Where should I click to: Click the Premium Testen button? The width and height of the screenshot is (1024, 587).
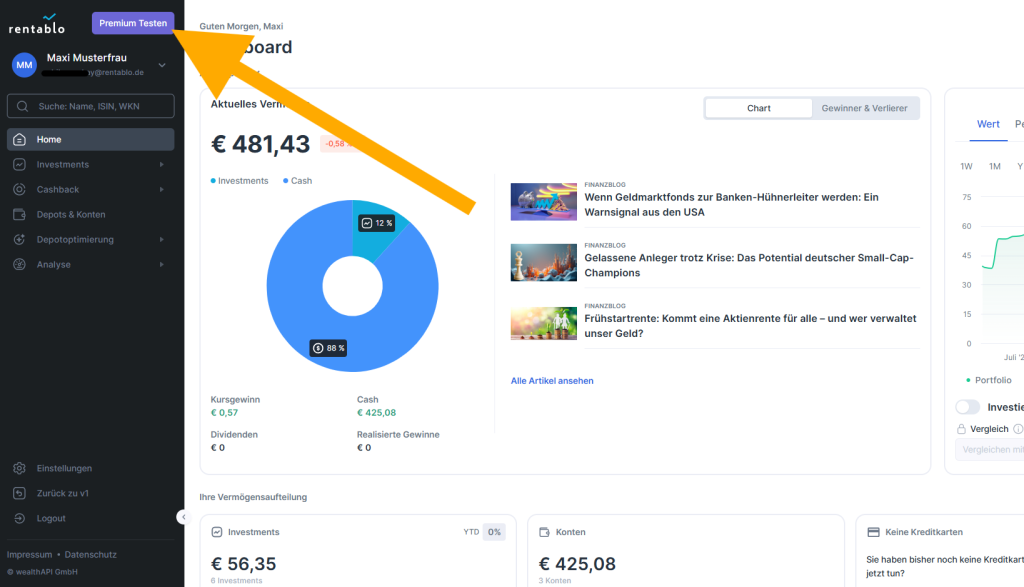132,23
